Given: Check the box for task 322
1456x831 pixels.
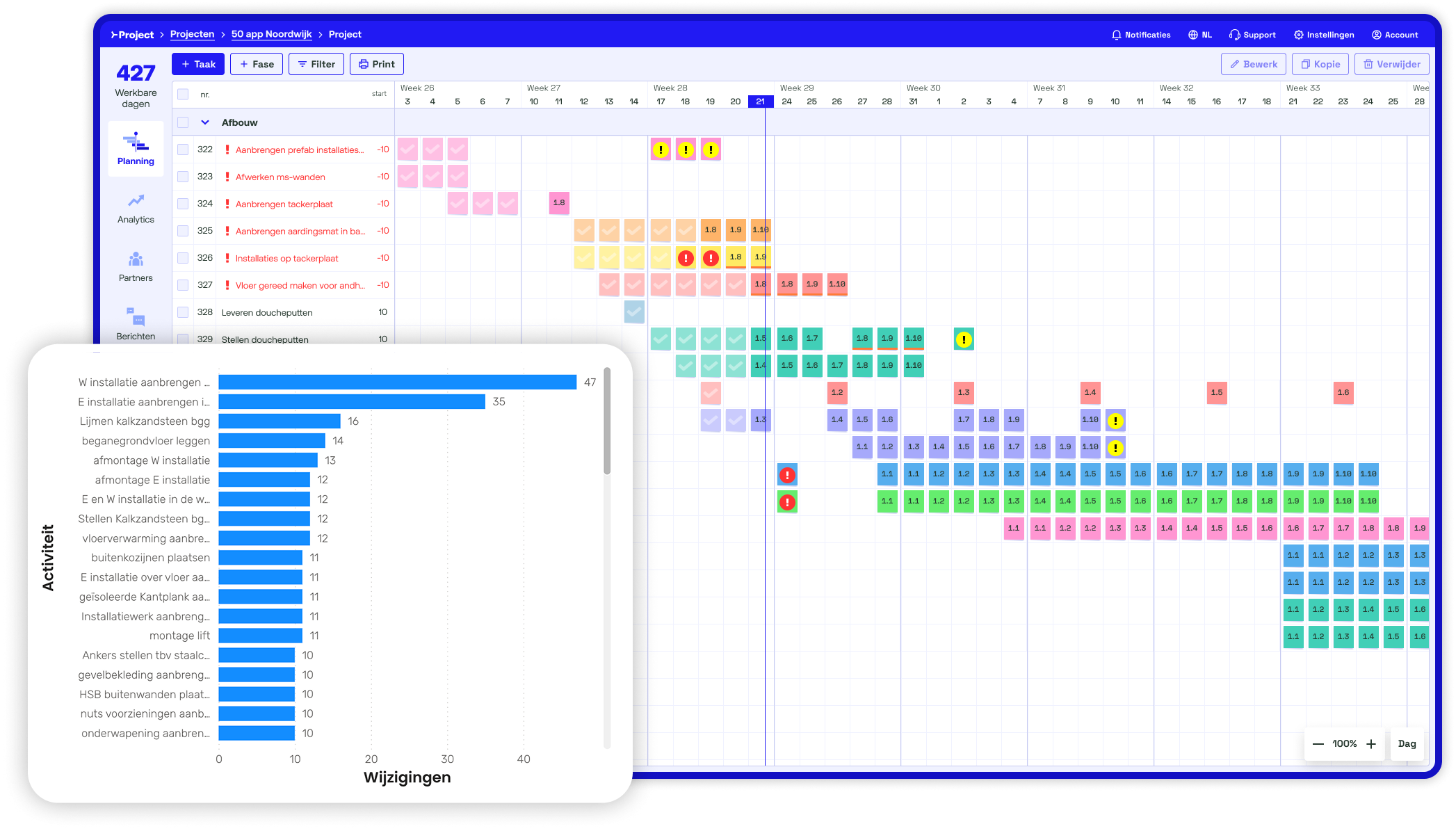Looking at the screenshot, I should point(183,150).
